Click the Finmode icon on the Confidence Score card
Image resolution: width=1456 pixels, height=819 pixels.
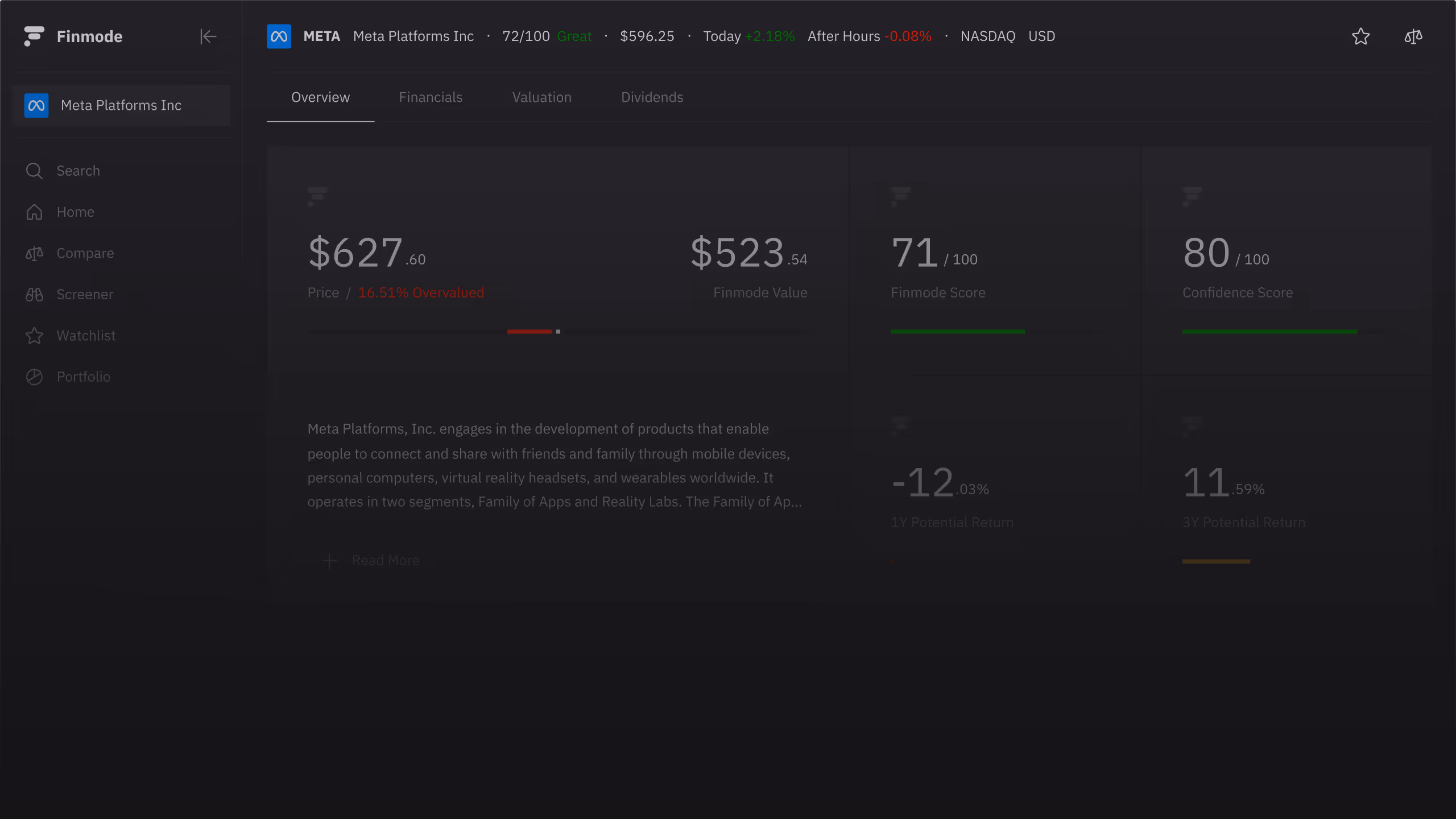pos(1192,196)
